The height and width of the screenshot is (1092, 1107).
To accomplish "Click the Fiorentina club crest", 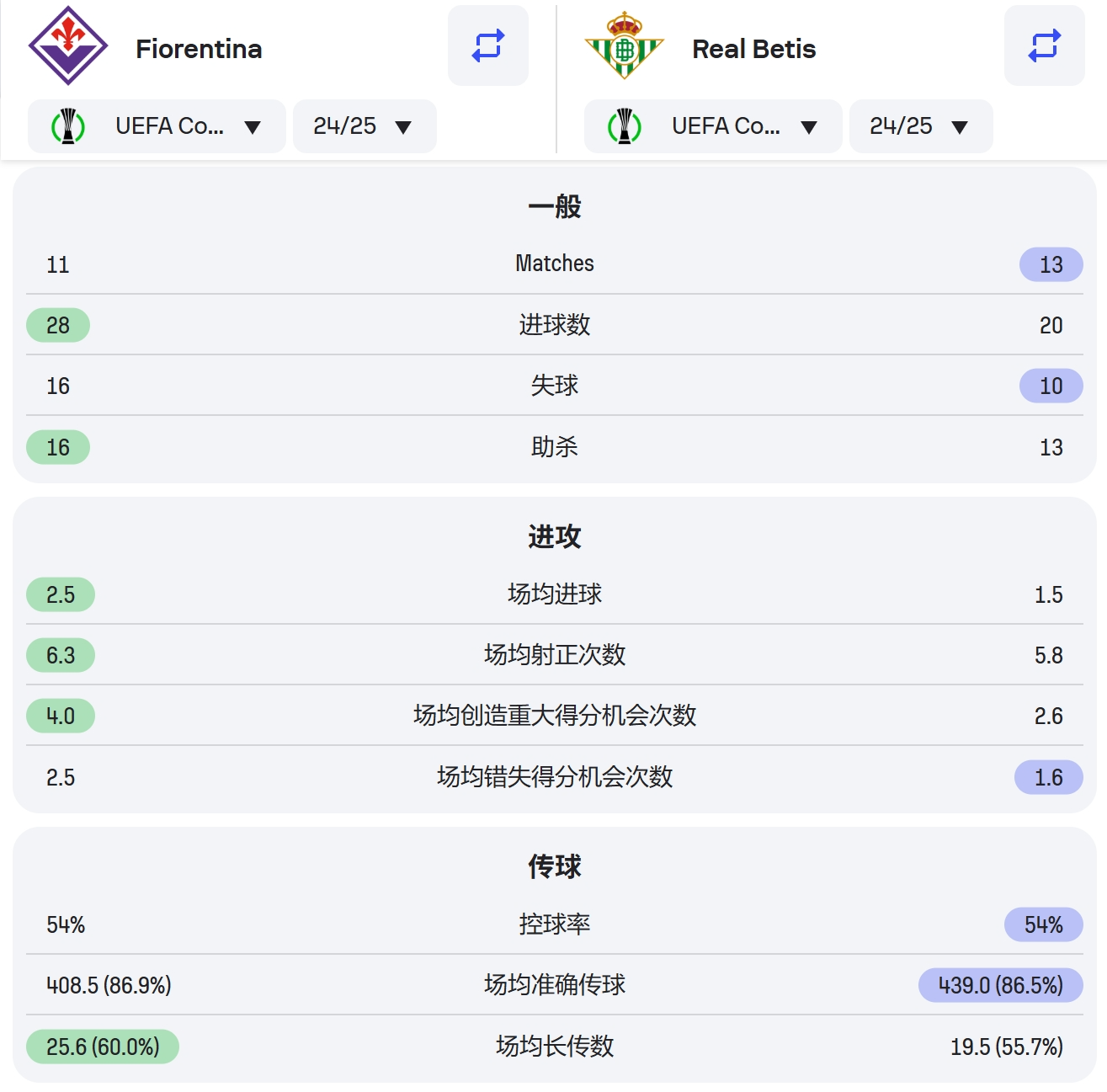I will pyautogui.click(x=68, y=45).
